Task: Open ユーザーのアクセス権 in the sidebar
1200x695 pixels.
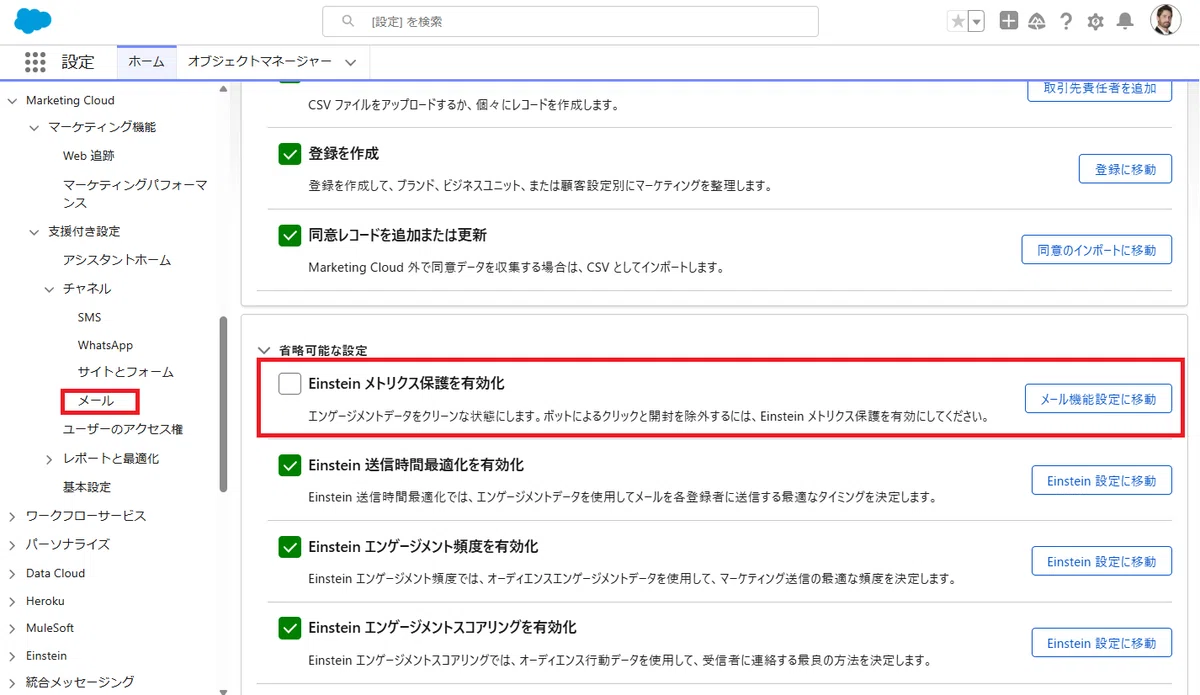Action: (122, 429)
